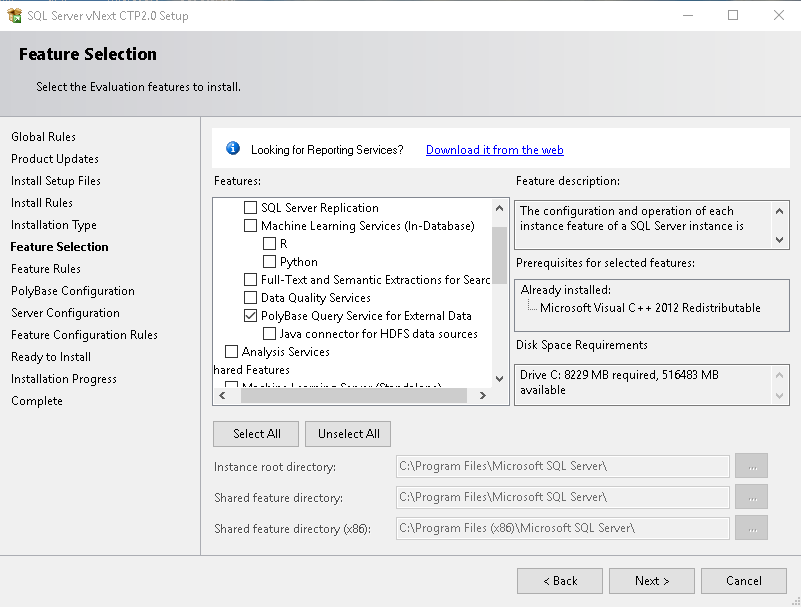Open browse button for Instance root directory
Image resolution: width=801 pixels, height=607 pixels.
751,466
